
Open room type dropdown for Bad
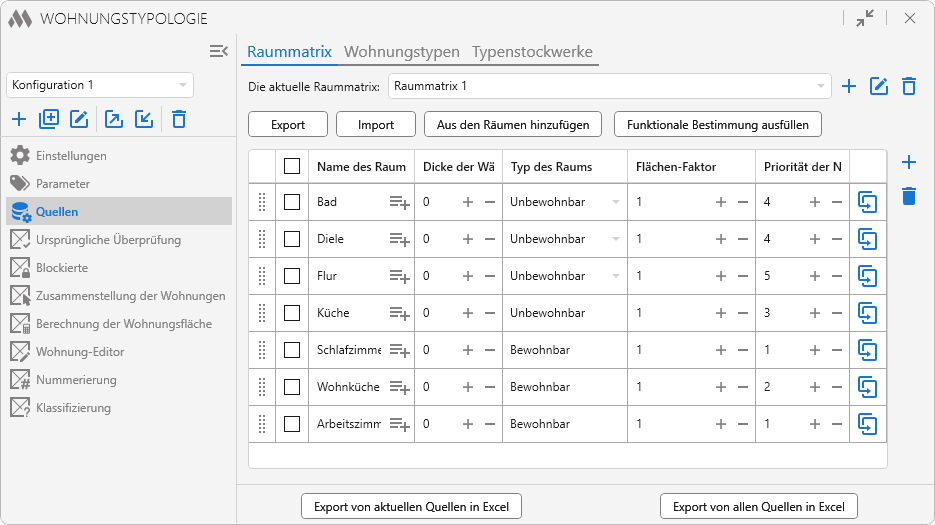point(616,202)
